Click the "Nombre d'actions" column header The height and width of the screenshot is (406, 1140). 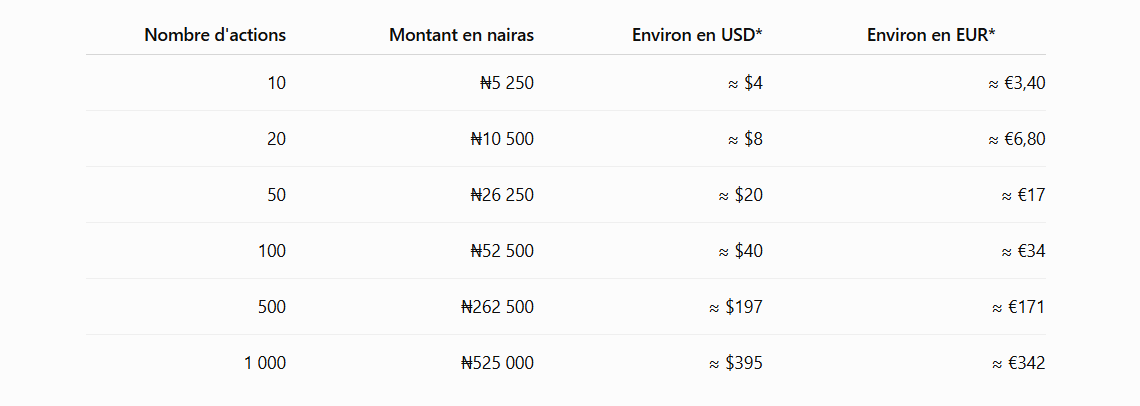click(215, 35)
